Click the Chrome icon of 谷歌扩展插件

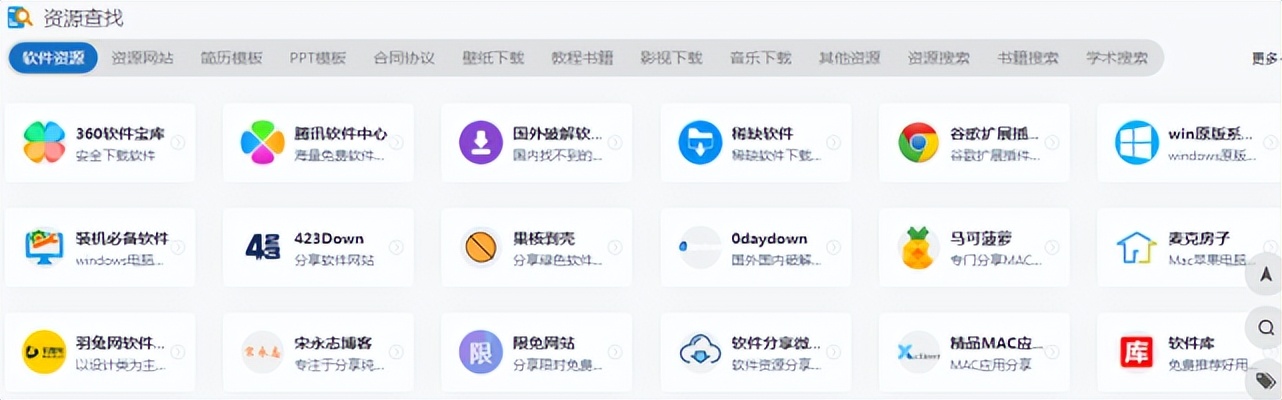click(918, 143)
